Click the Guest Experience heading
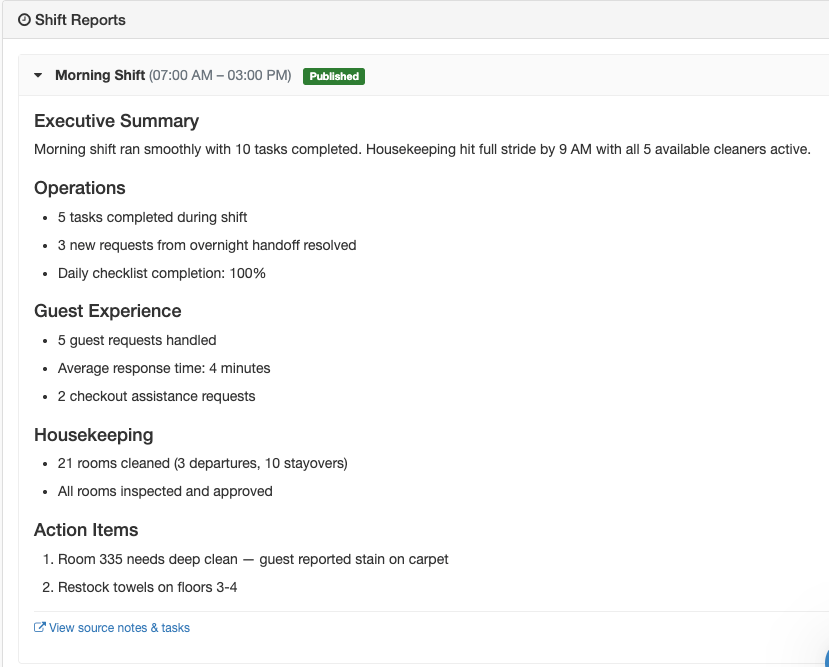The width and height of the screenshot is (829, 667). [x=108, y=311]
